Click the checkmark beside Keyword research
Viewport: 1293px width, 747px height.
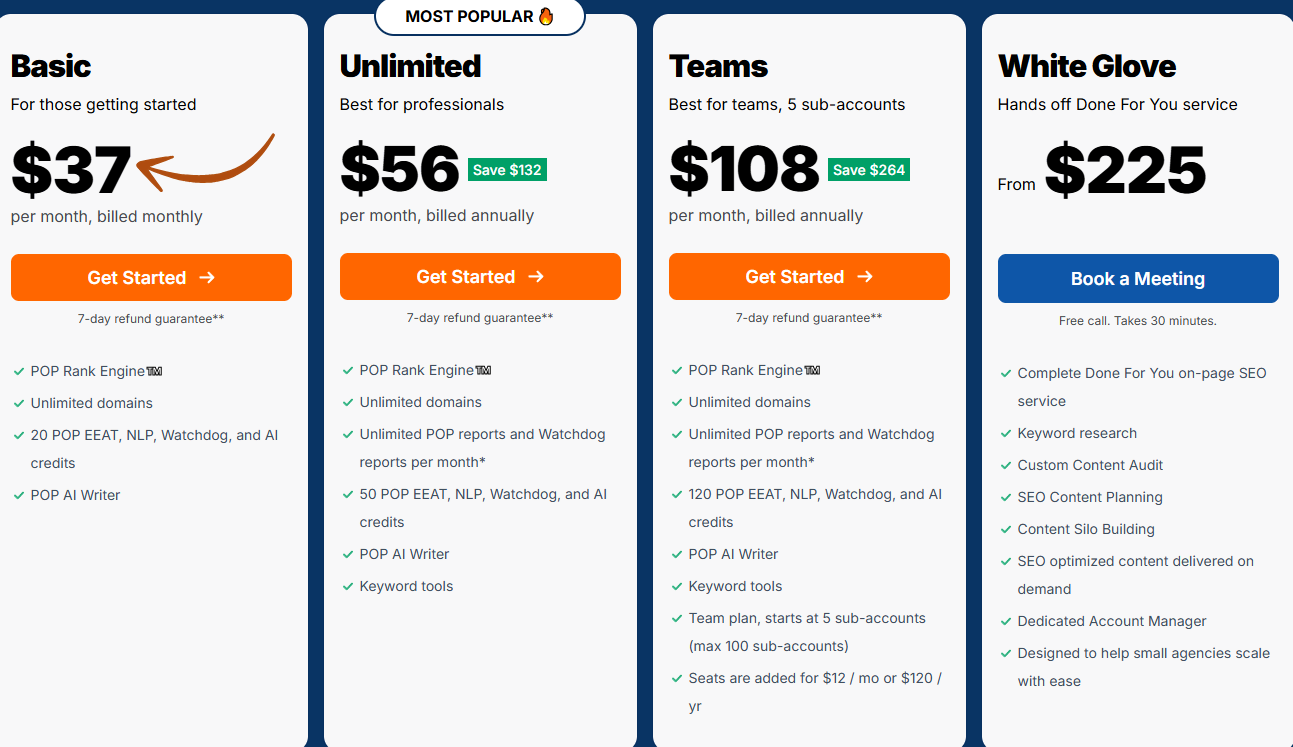(1006, 434)
